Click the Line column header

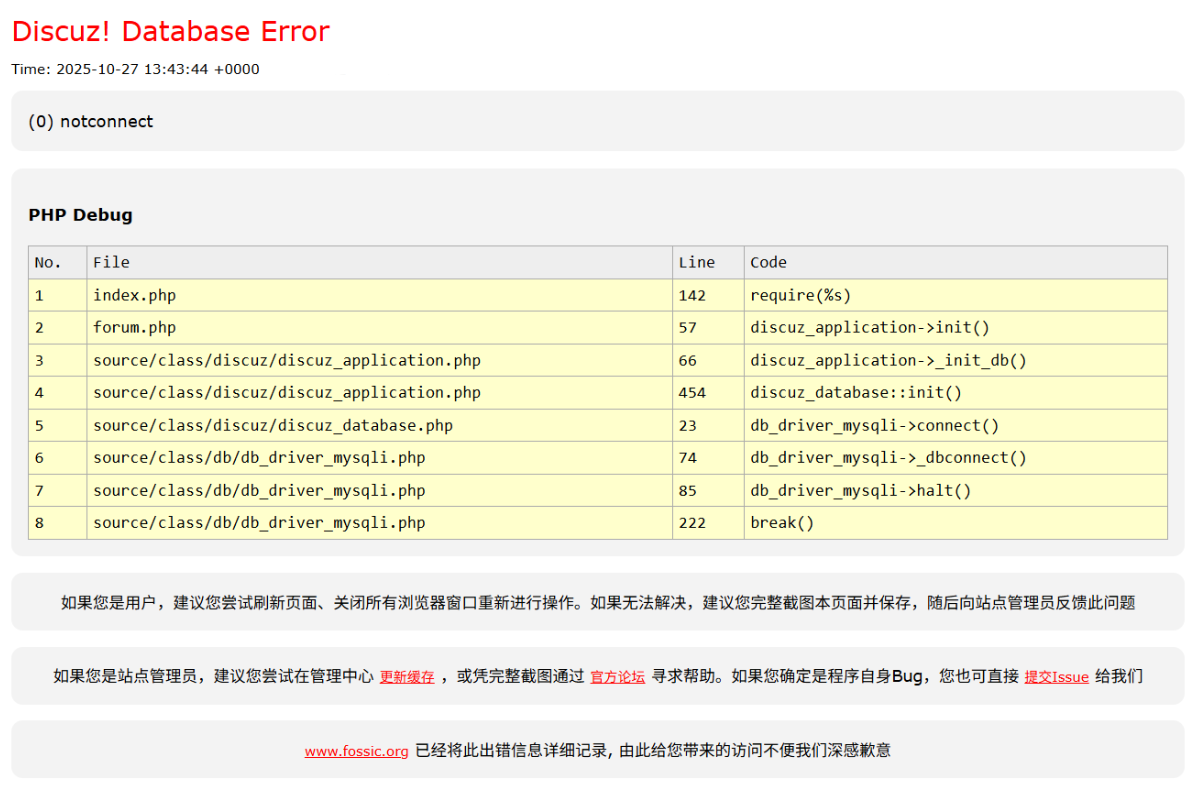tap(696, 262)
